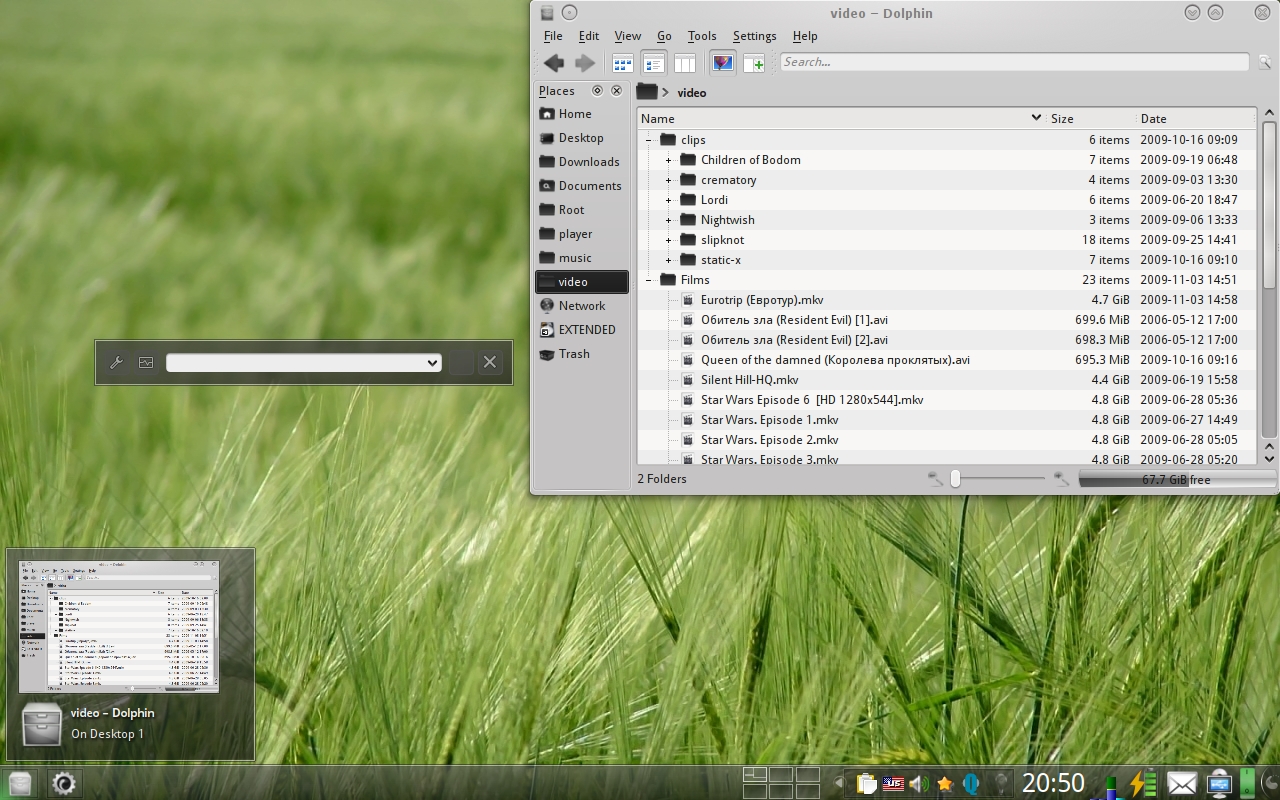The height and width of the screenshot is (800, 1280).
Task: Collapse the clips folder tree
Action: (649, 140)
